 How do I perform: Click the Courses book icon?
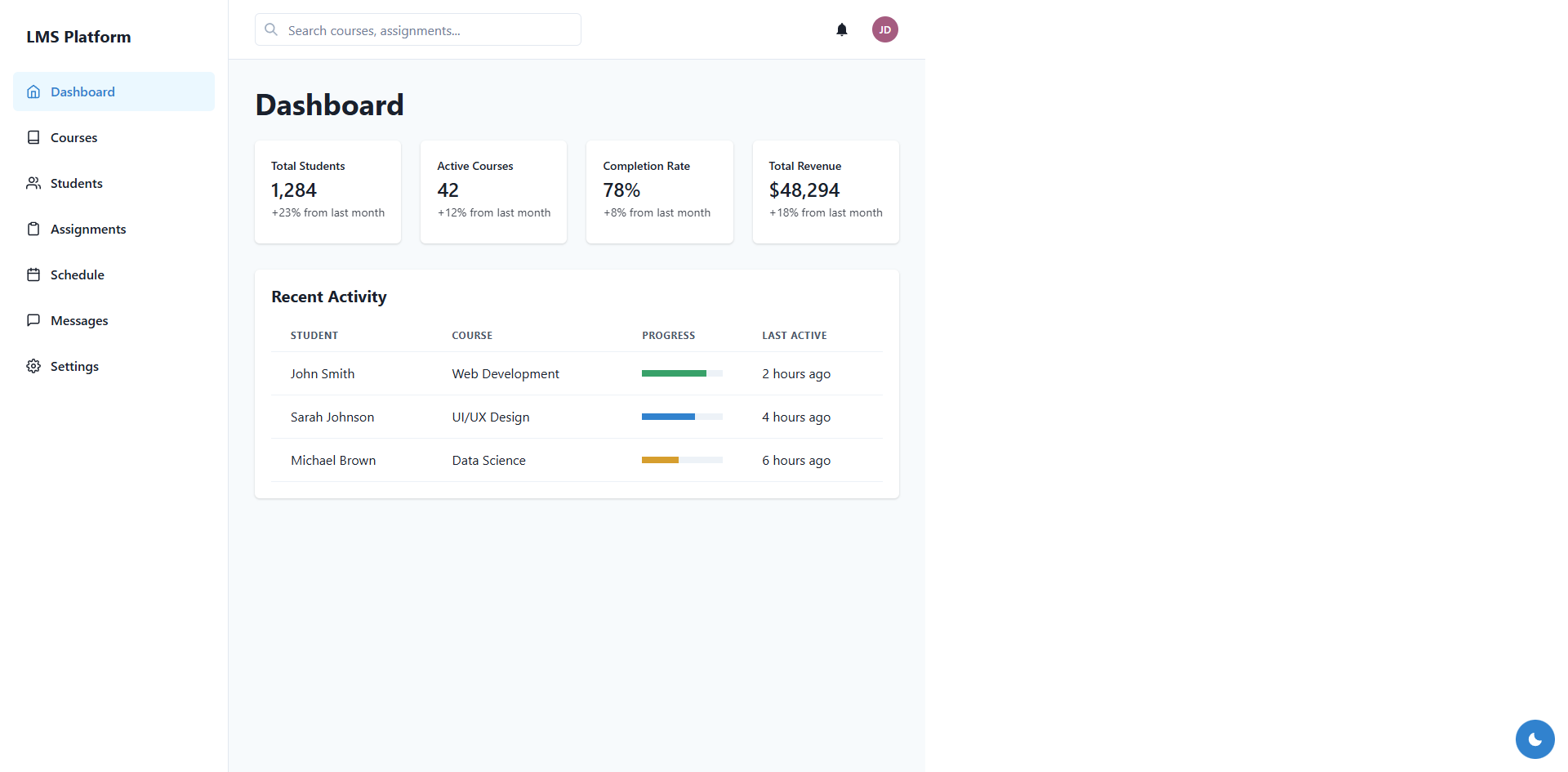coord(33,137)
